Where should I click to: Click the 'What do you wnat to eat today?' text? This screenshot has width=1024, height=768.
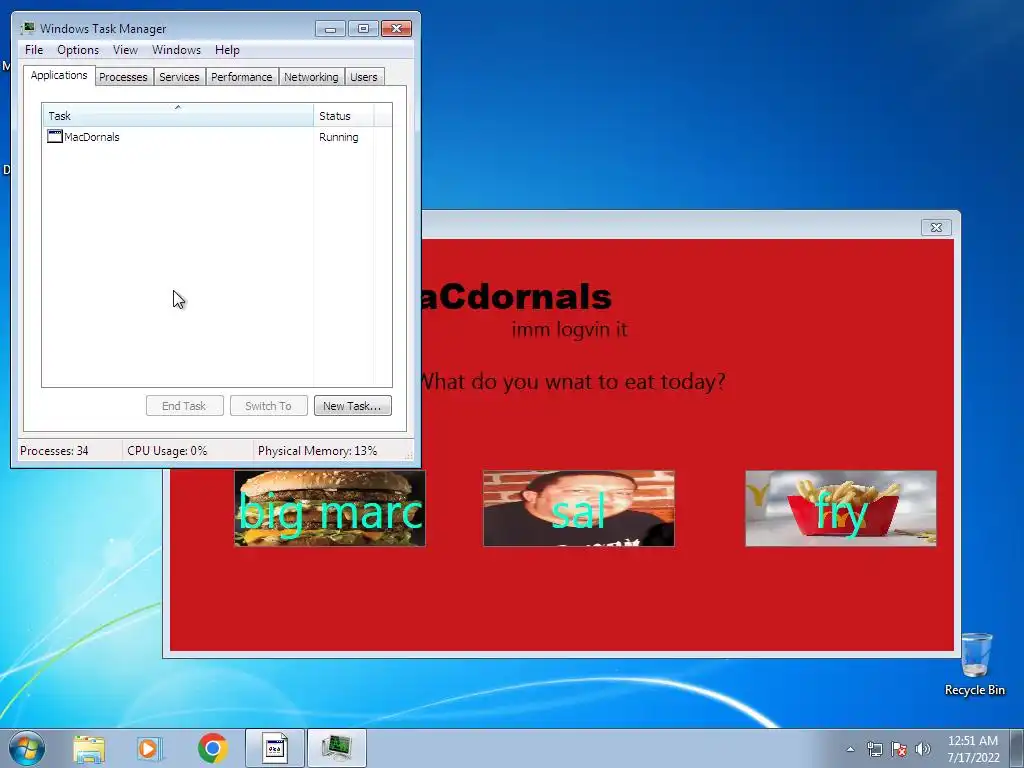pyautogui.click(x=573, y=381)
